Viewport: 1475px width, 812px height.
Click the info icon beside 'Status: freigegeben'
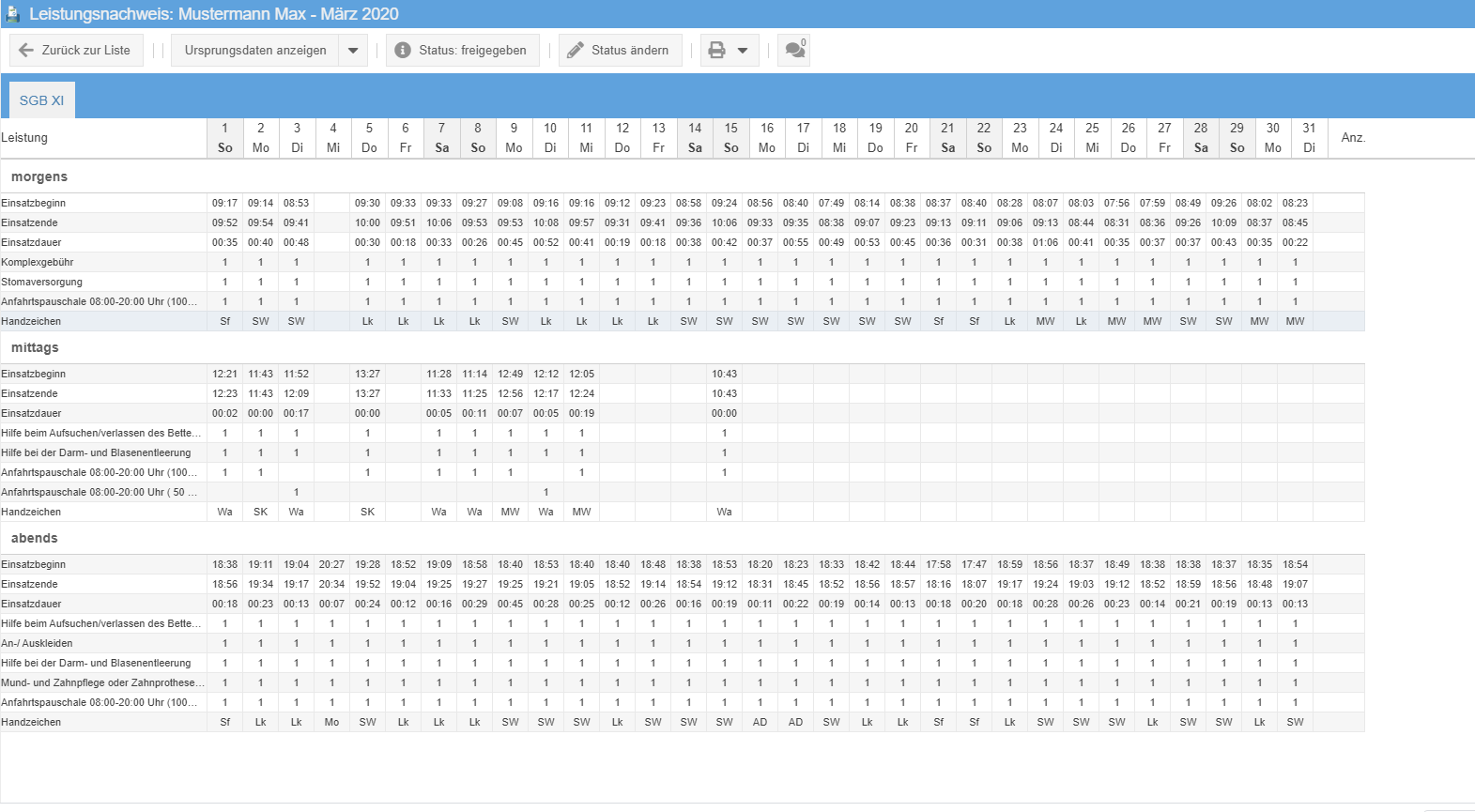pos(403,51)
